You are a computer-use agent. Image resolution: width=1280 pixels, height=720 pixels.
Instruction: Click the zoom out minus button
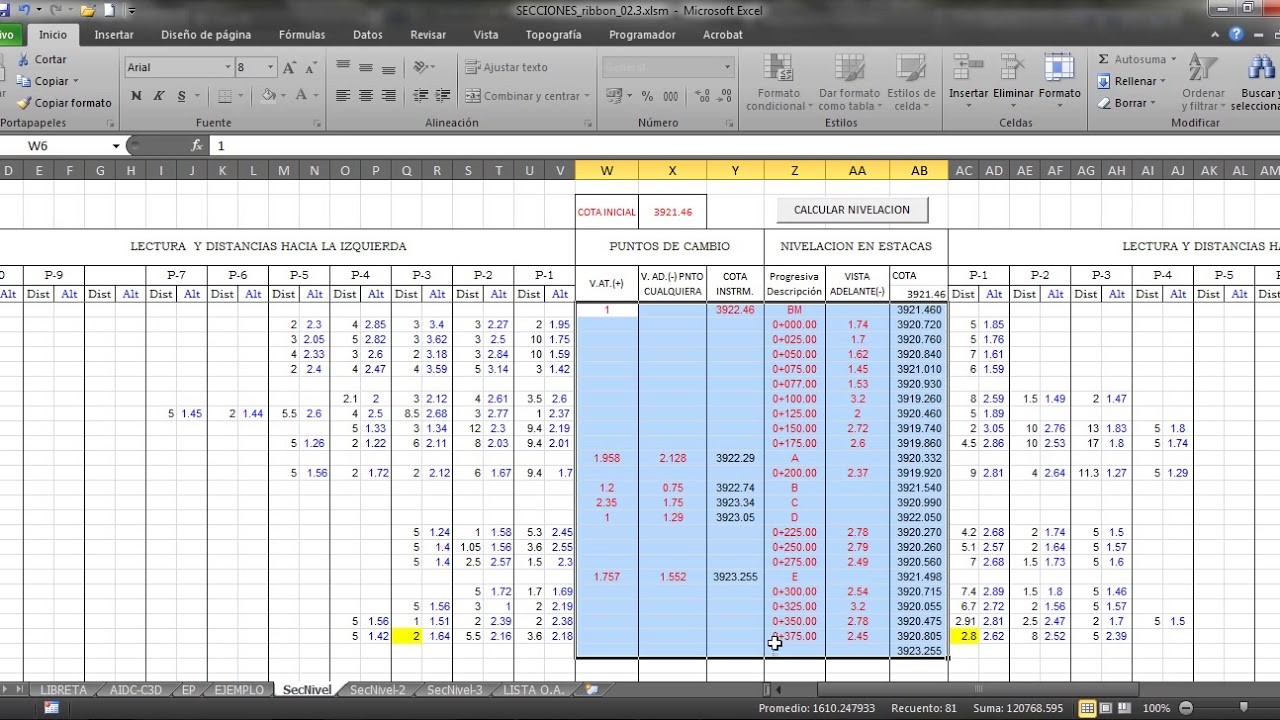[1185, 708]
